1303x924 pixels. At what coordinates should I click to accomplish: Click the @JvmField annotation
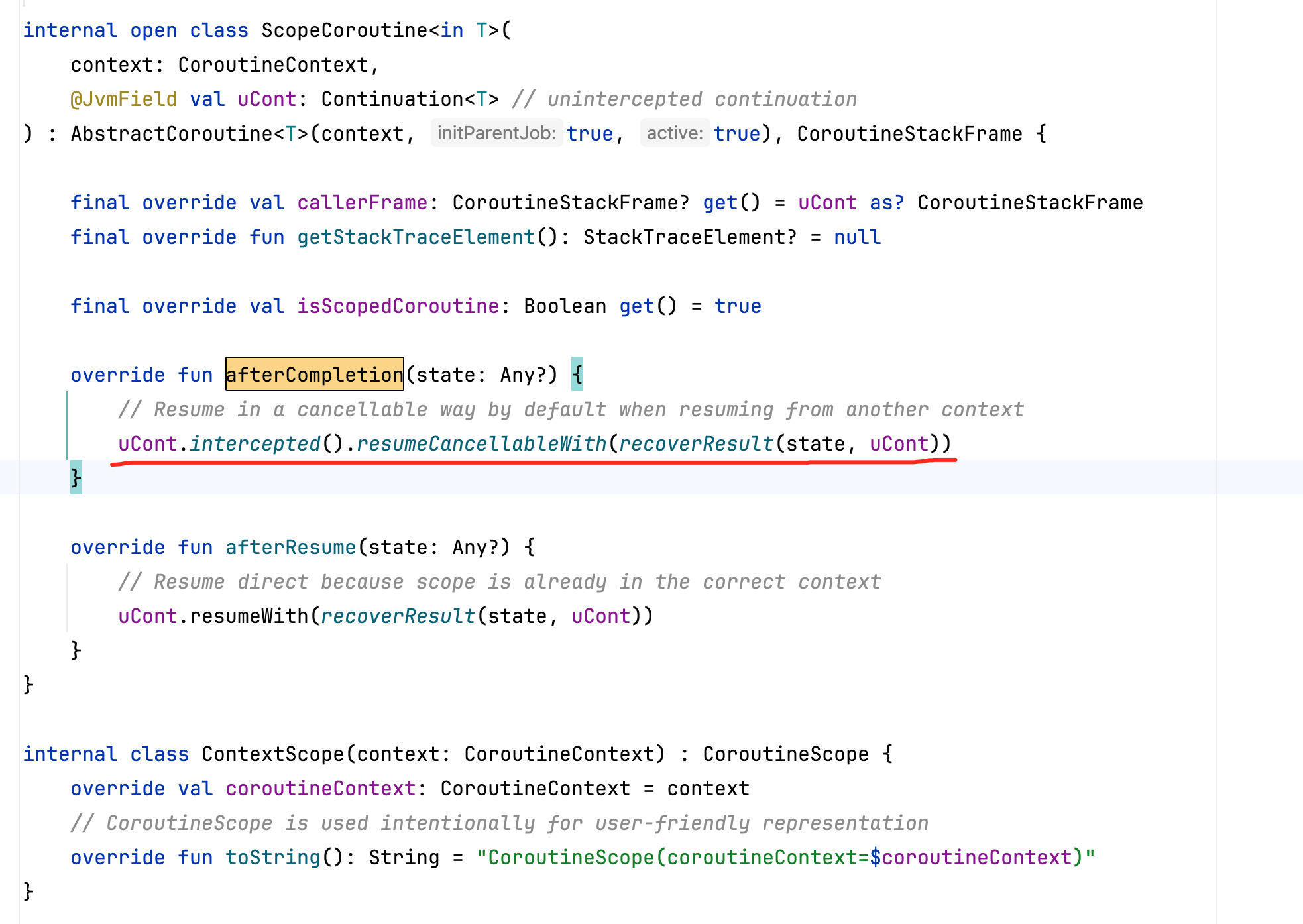point(123,99)
